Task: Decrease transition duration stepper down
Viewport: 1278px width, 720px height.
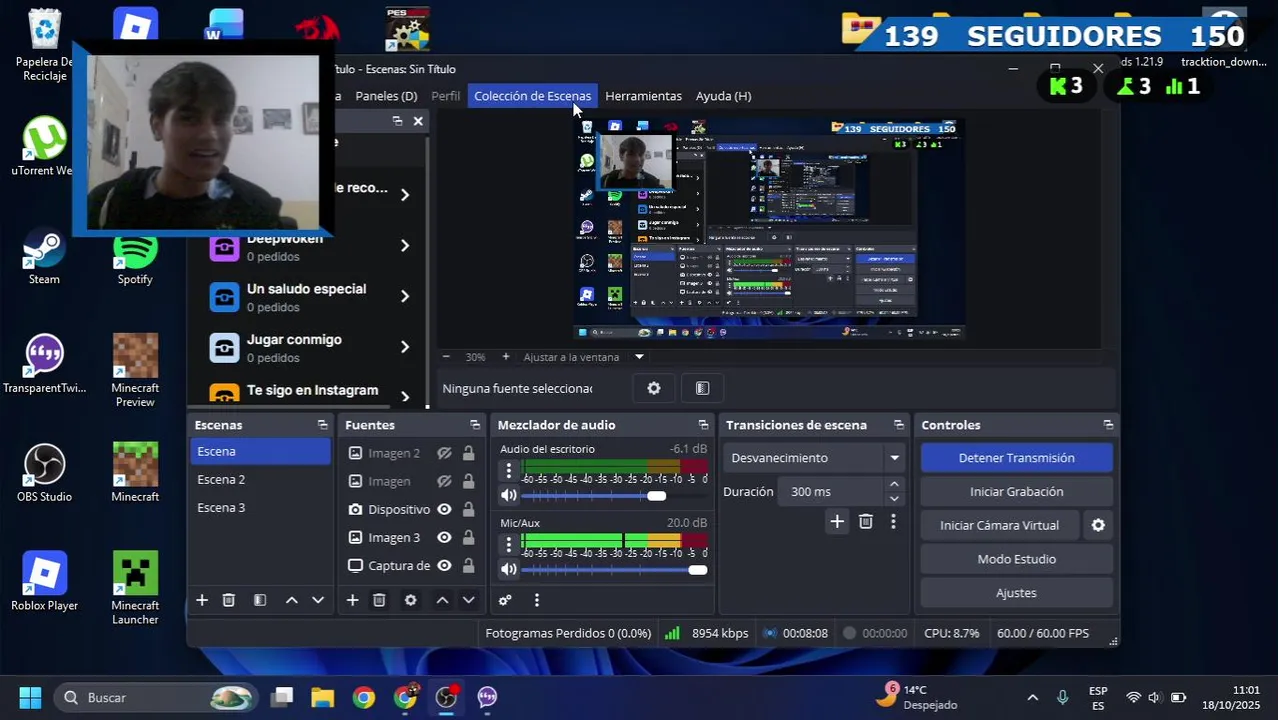Action: pyautogui.click(x=894, y=498)
